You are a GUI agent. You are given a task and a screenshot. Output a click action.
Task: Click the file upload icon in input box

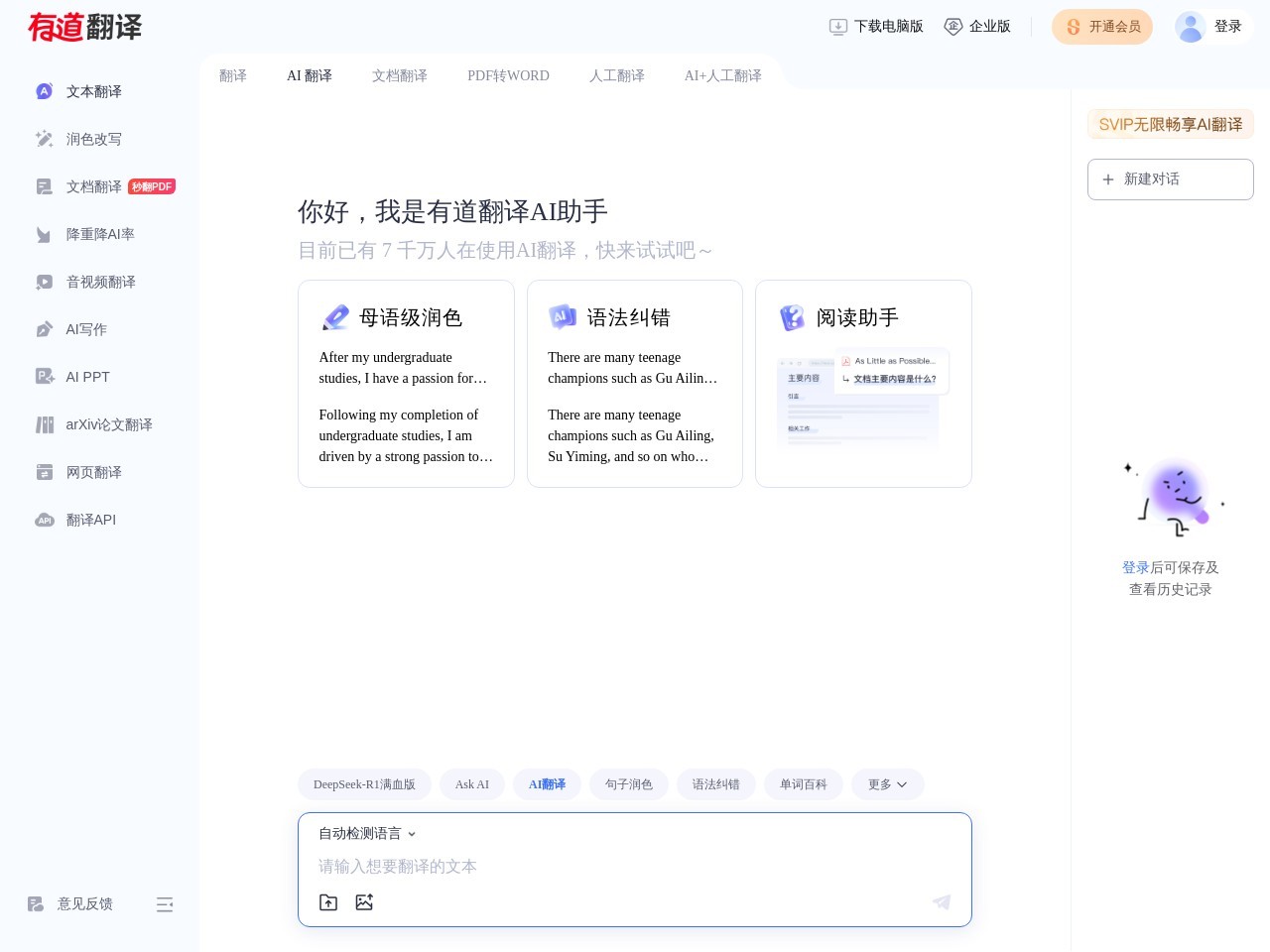coord(328,902)
